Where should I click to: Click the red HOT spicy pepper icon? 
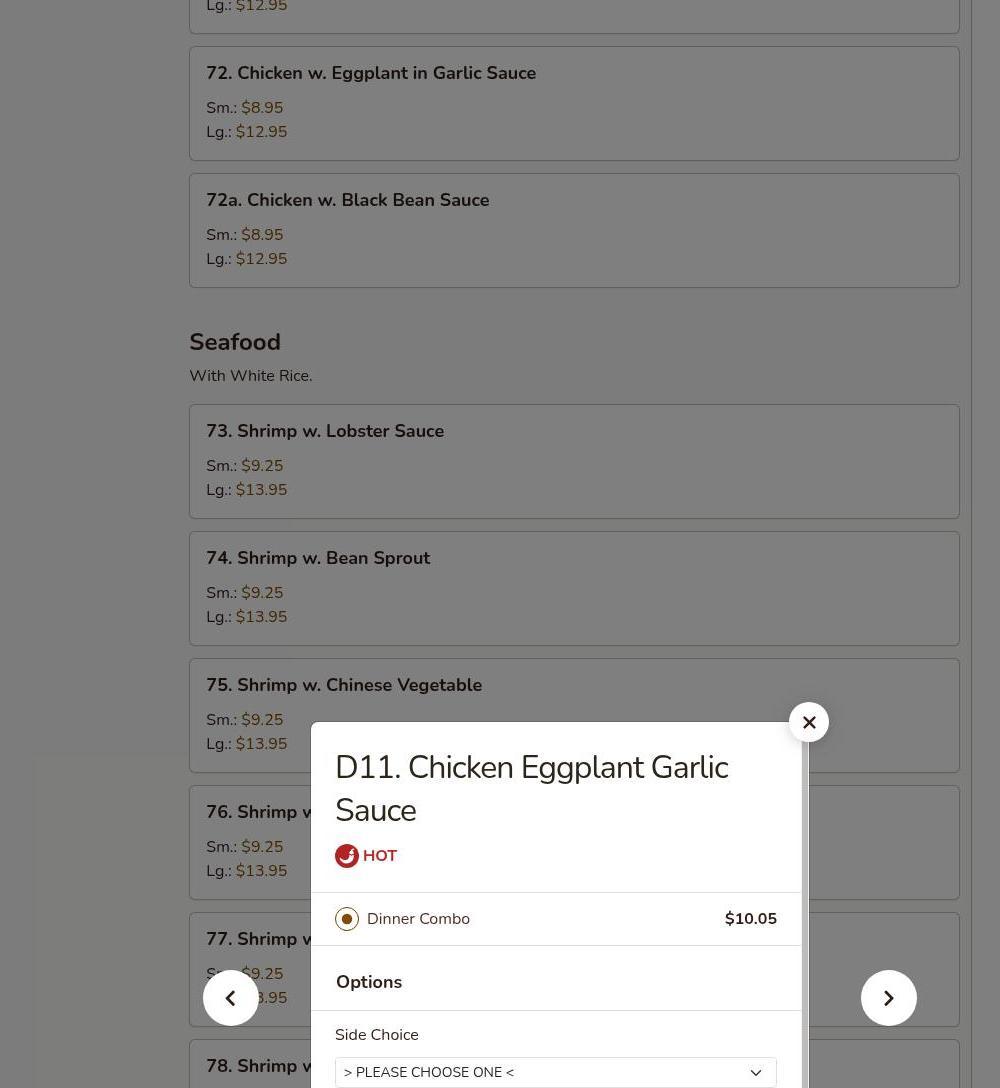coord(347,856)
